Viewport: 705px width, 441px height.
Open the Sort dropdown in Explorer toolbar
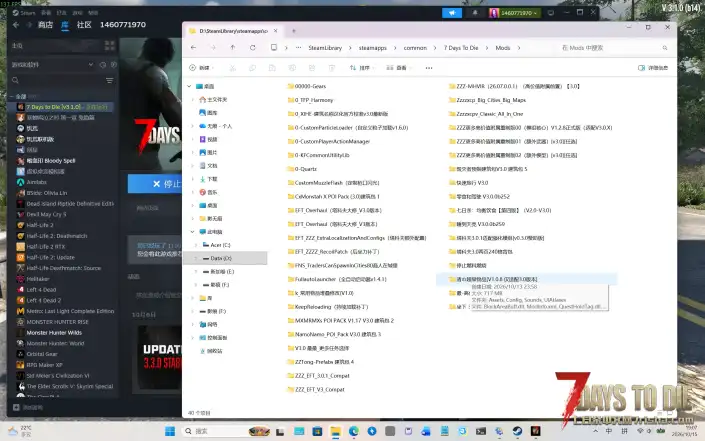tap(361, 68)
